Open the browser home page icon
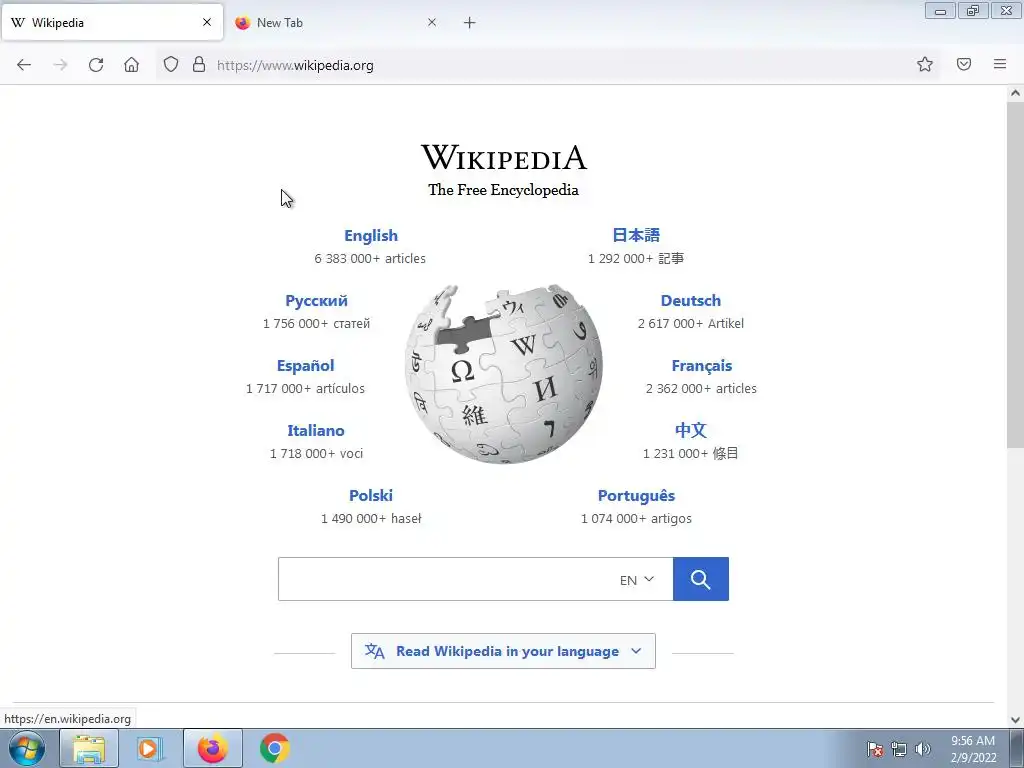 click(x=131, y=65)
